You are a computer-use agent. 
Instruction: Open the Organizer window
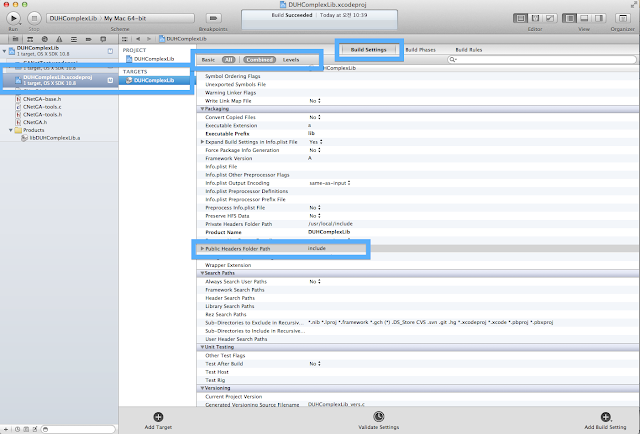[622, 18]
